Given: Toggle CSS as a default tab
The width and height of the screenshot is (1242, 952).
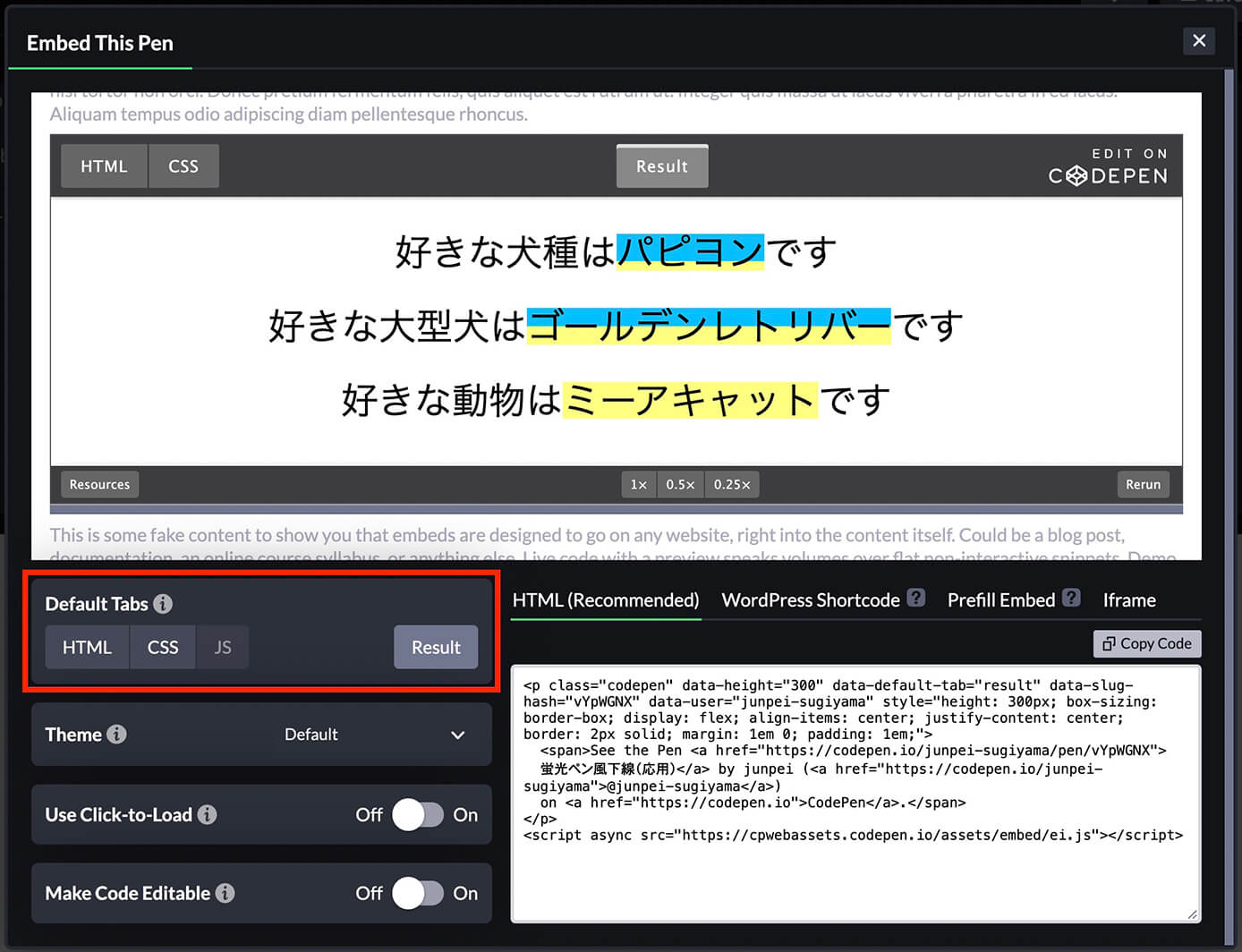Looking at the screenshot, I should pyautogui.click(x=163, y=647).
